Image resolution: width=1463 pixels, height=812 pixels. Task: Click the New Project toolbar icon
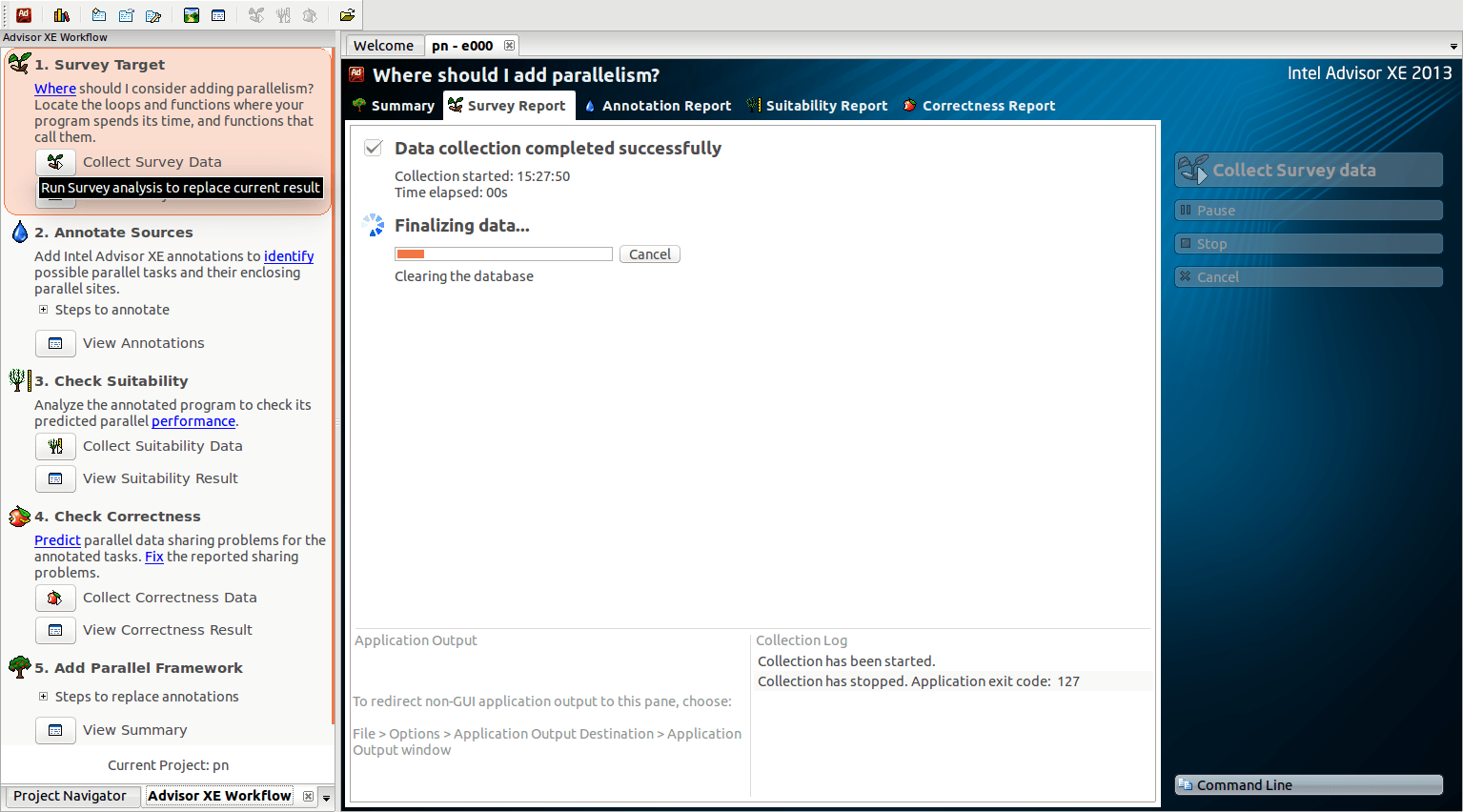click(99, 14)
